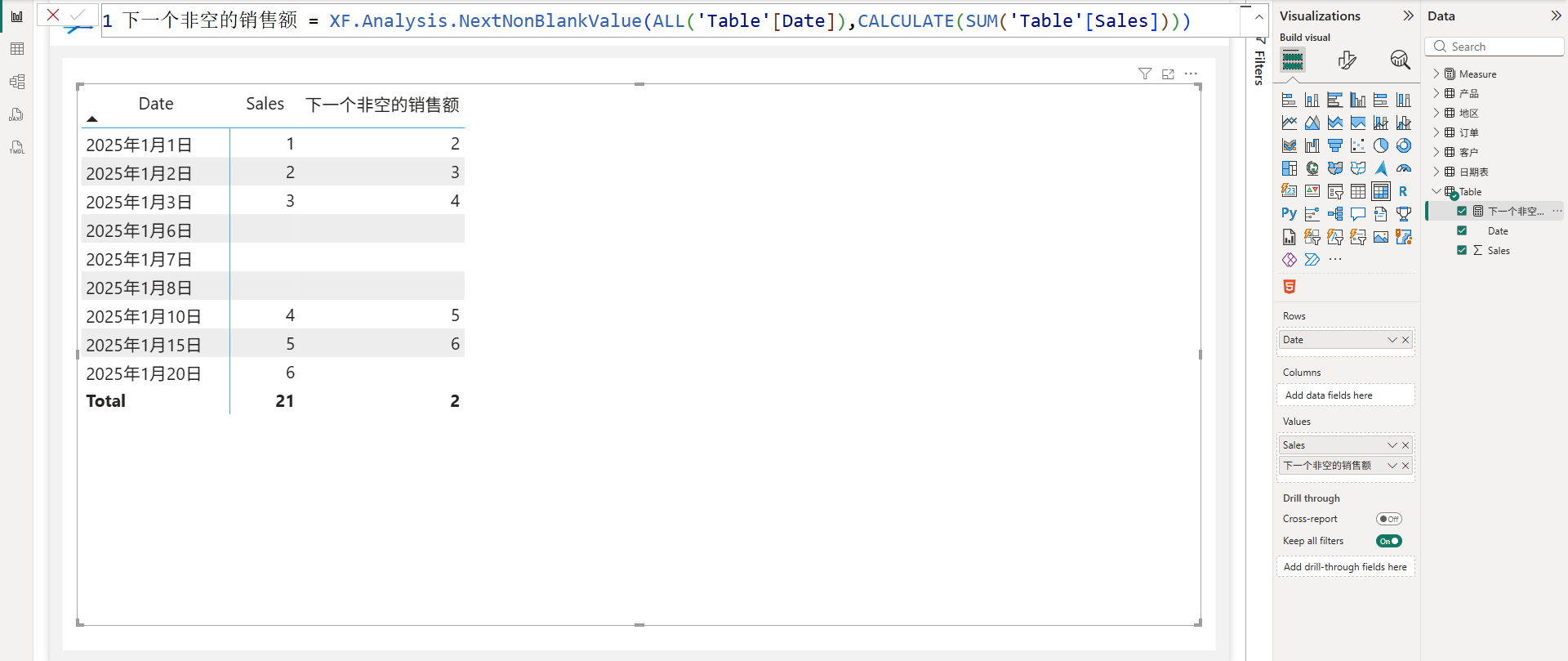Open dropdown for Date in Rows
The image size is (1568, 661).
[x=1392, y=340]
